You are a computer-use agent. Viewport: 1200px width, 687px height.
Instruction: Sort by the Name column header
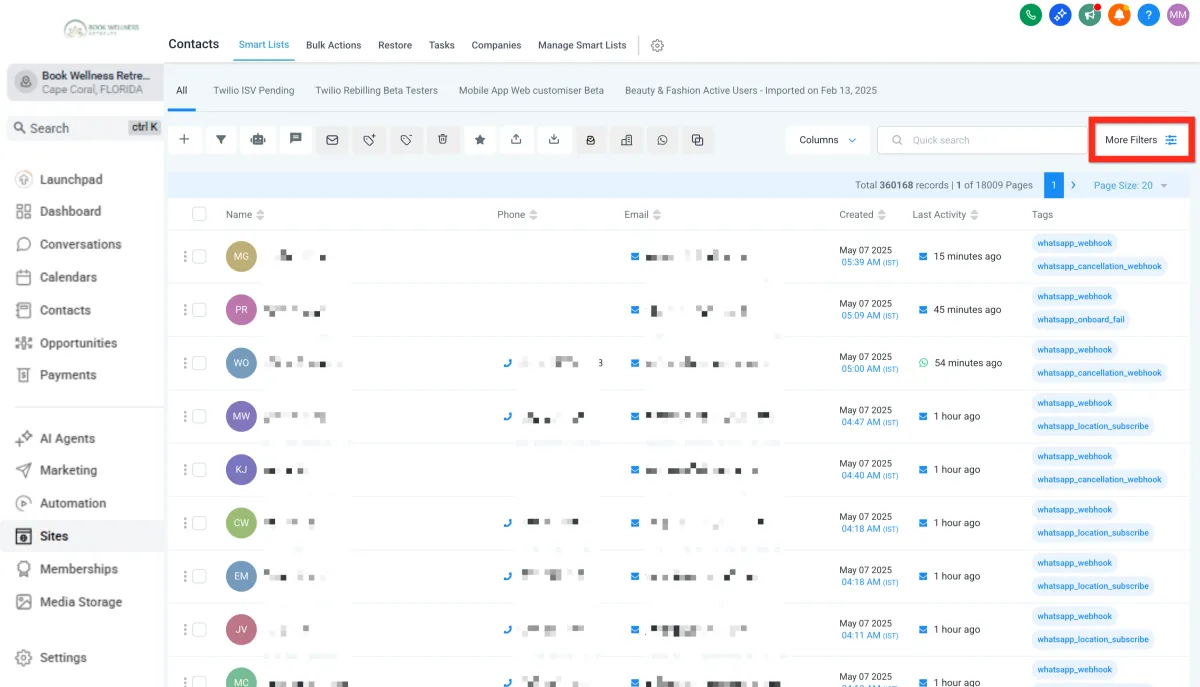pos(245,215)
